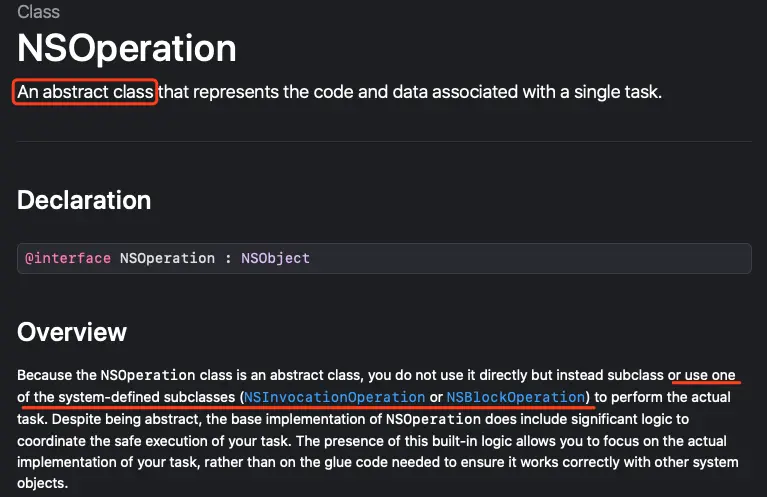Viewport: 767px width, 497px height.
Task: Click the underlined system-defined subclasses text
Action: click(x=147, y=397)
